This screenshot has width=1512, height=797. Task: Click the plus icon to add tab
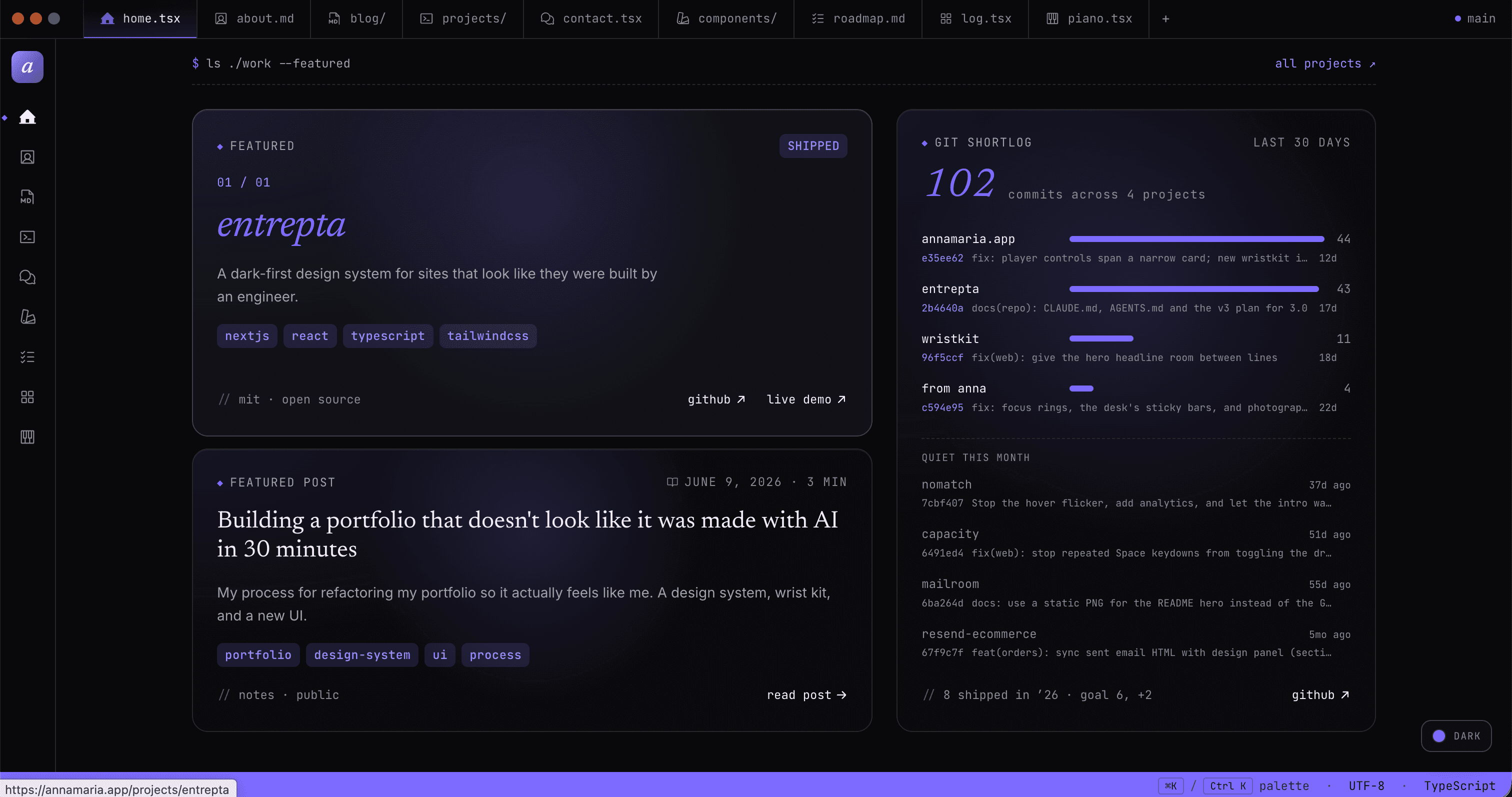coord(1165,19)
